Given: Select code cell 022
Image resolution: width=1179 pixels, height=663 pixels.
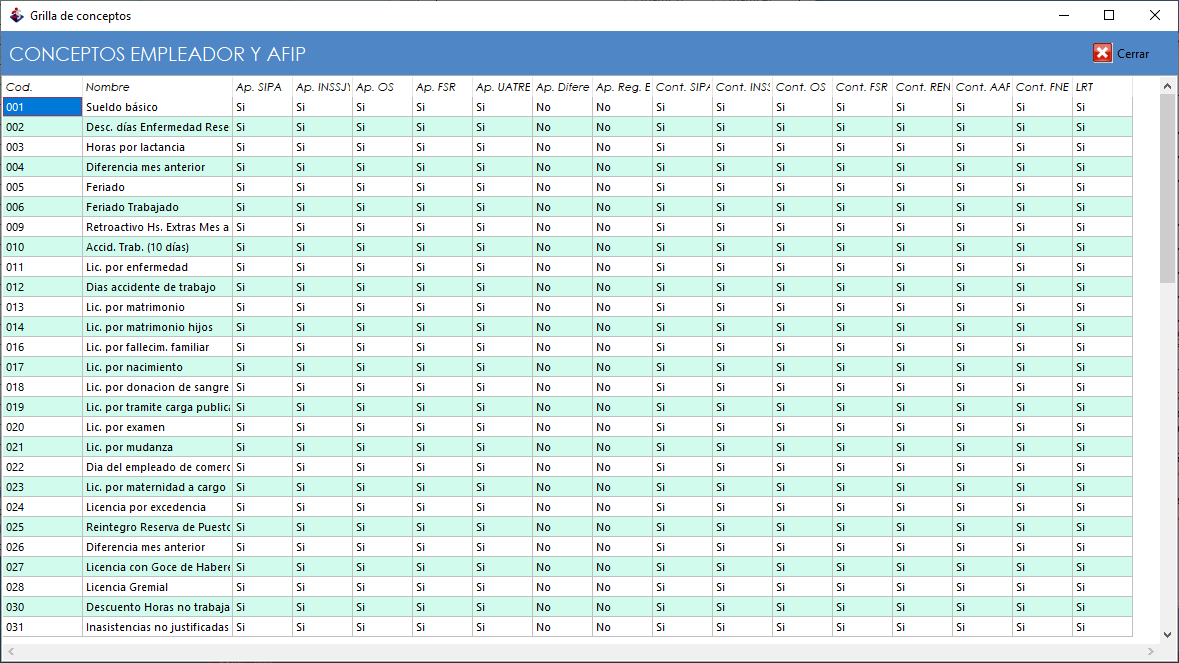Looking at the screenshot, I should (x=42, y=468).
